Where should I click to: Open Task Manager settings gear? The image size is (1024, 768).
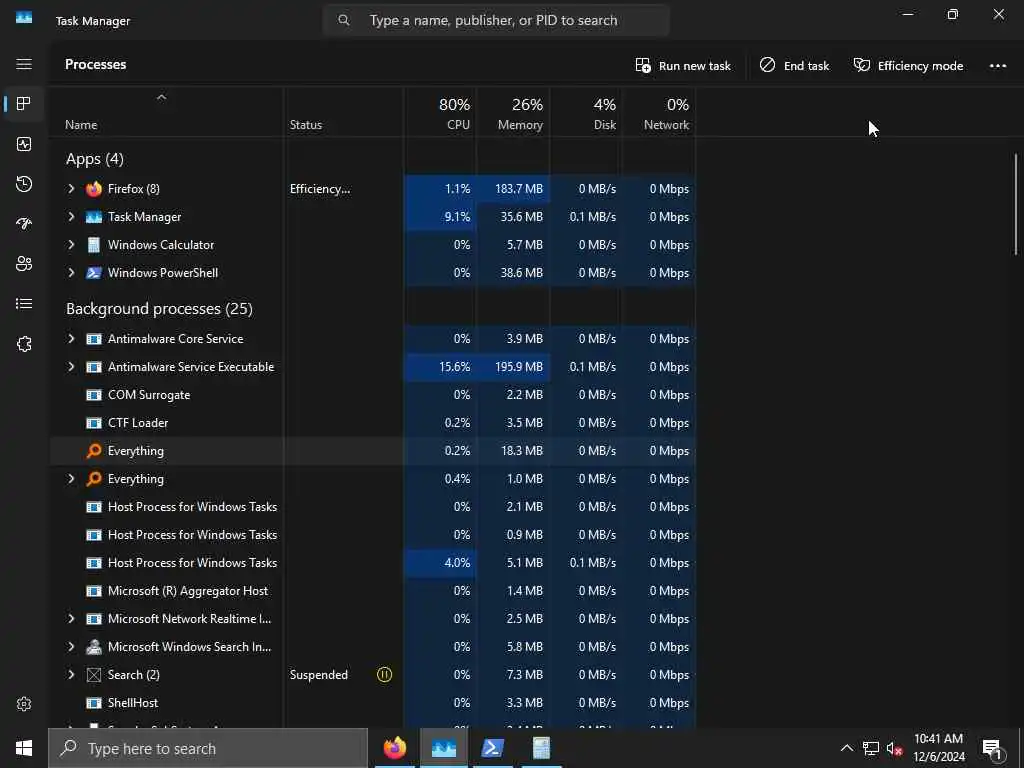point(24,704)
